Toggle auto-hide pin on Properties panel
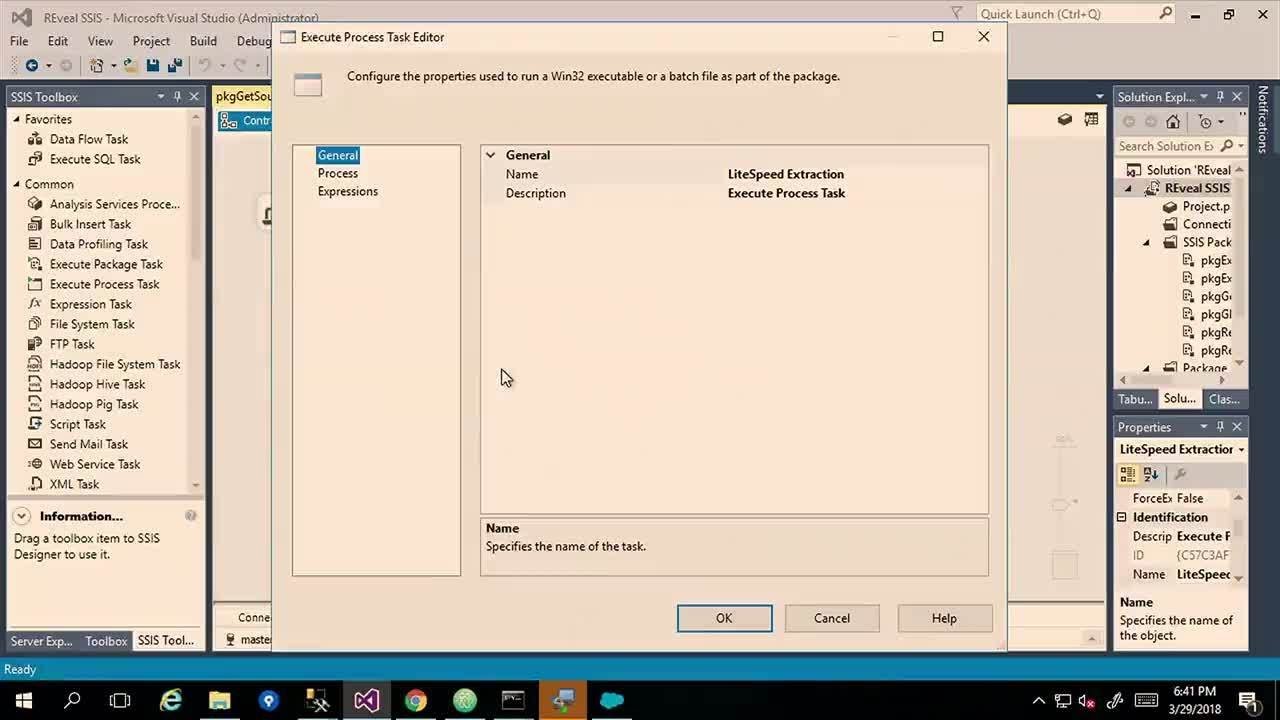The image size is (1280, 720). (1220, 426)
